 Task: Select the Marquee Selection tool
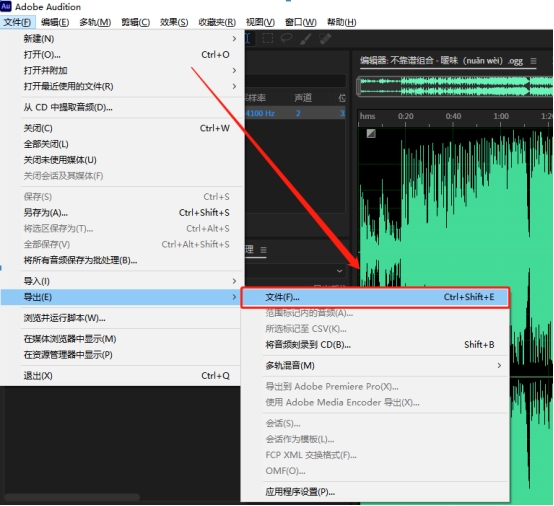[267, 38]
